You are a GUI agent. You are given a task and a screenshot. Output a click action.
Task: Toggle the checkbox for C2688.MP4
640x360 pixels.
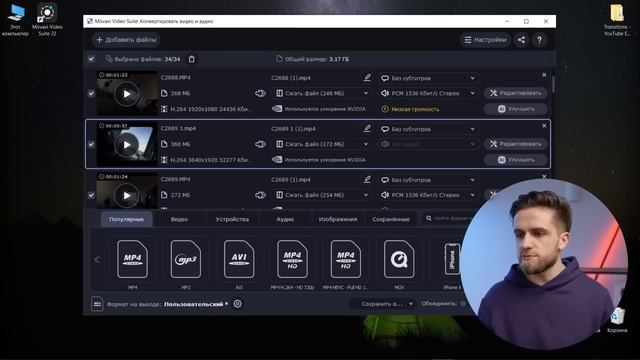pos(91,93)
